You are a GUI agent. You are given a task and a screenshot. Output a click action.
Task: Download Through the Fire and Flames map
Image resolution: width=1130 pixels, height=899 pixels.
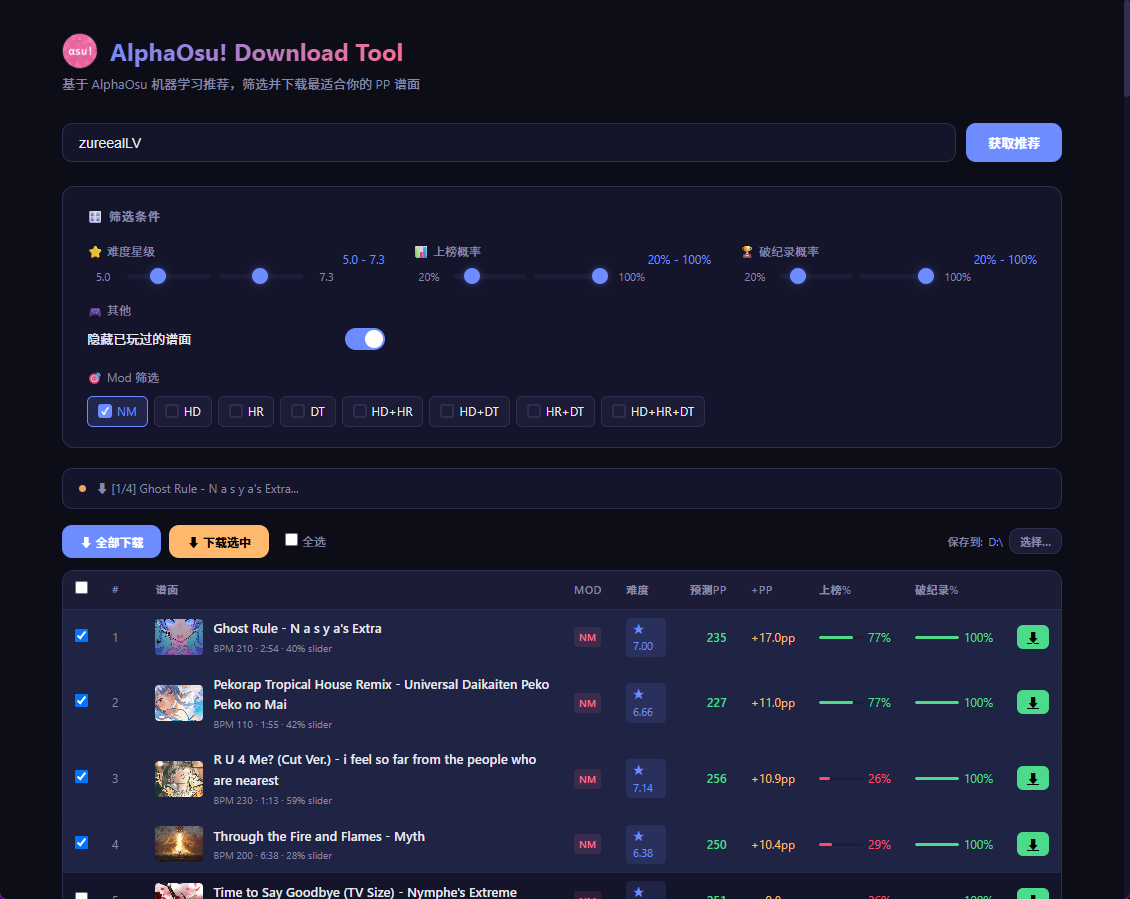pos(1032,844)
